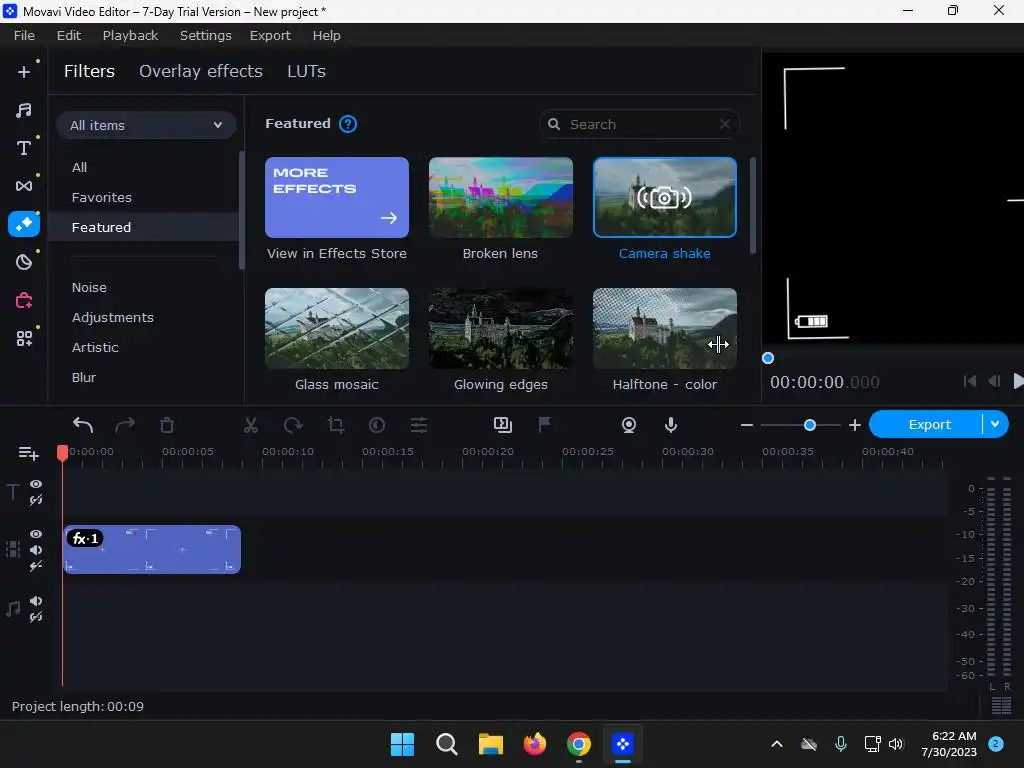Select the Glowing edges filter thumbnail
Viewport: 1024px width, 768px height.
[x=501, y=328]
